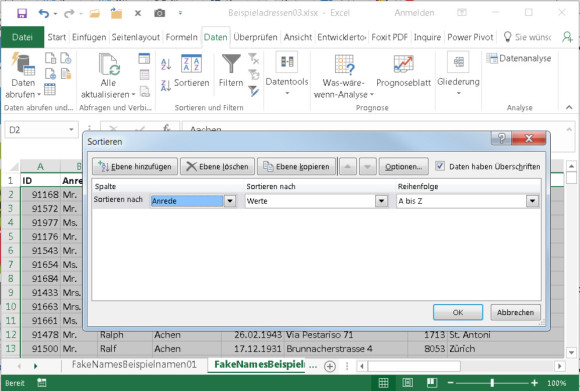This screenshot has height=391, width=580.
Task: Open file with the folder icon
Action: (x=95, y=14)
